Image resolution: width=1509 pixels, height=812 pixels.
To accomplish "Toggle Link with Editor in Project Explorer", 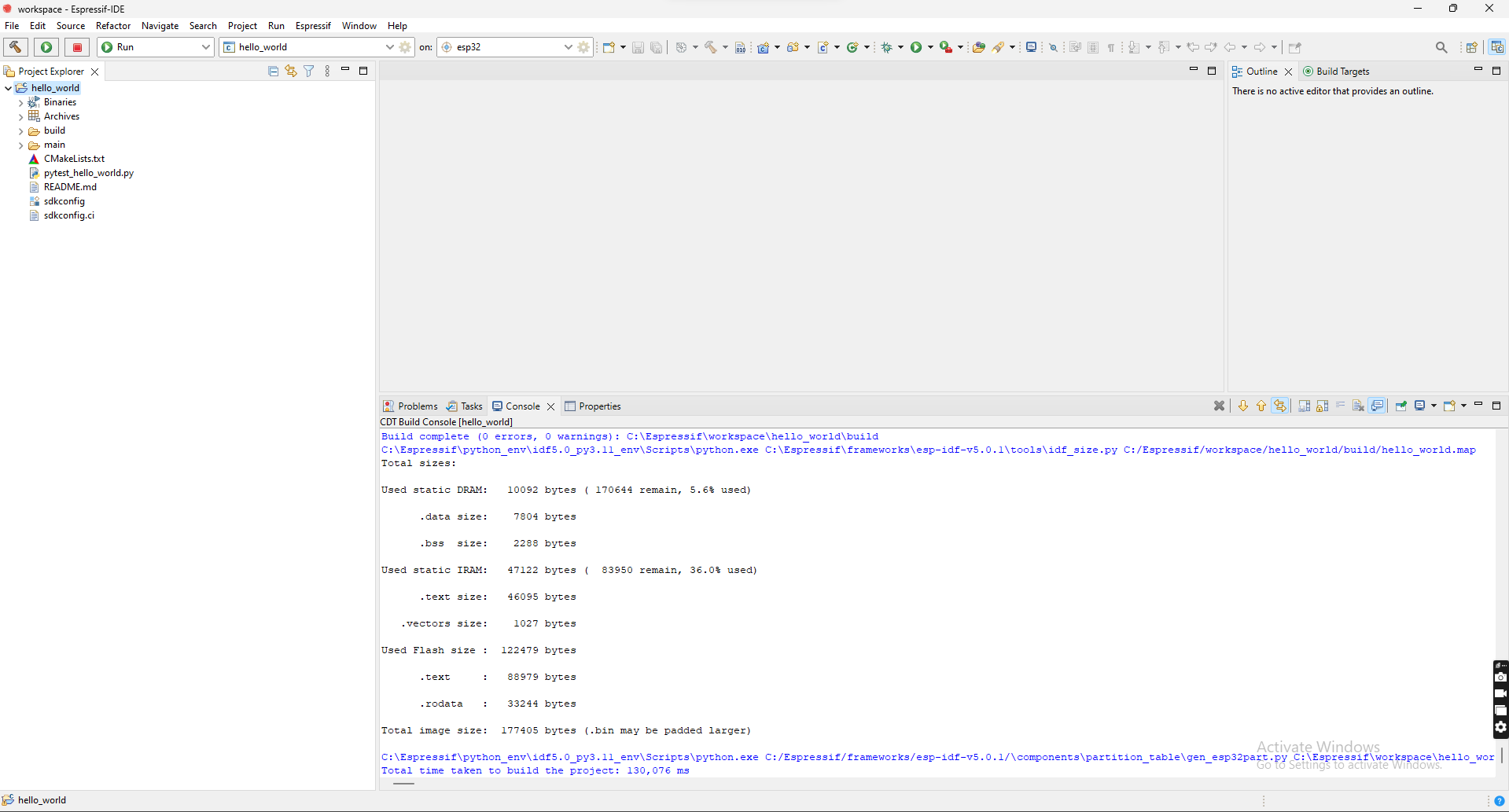I will [291, 71].
